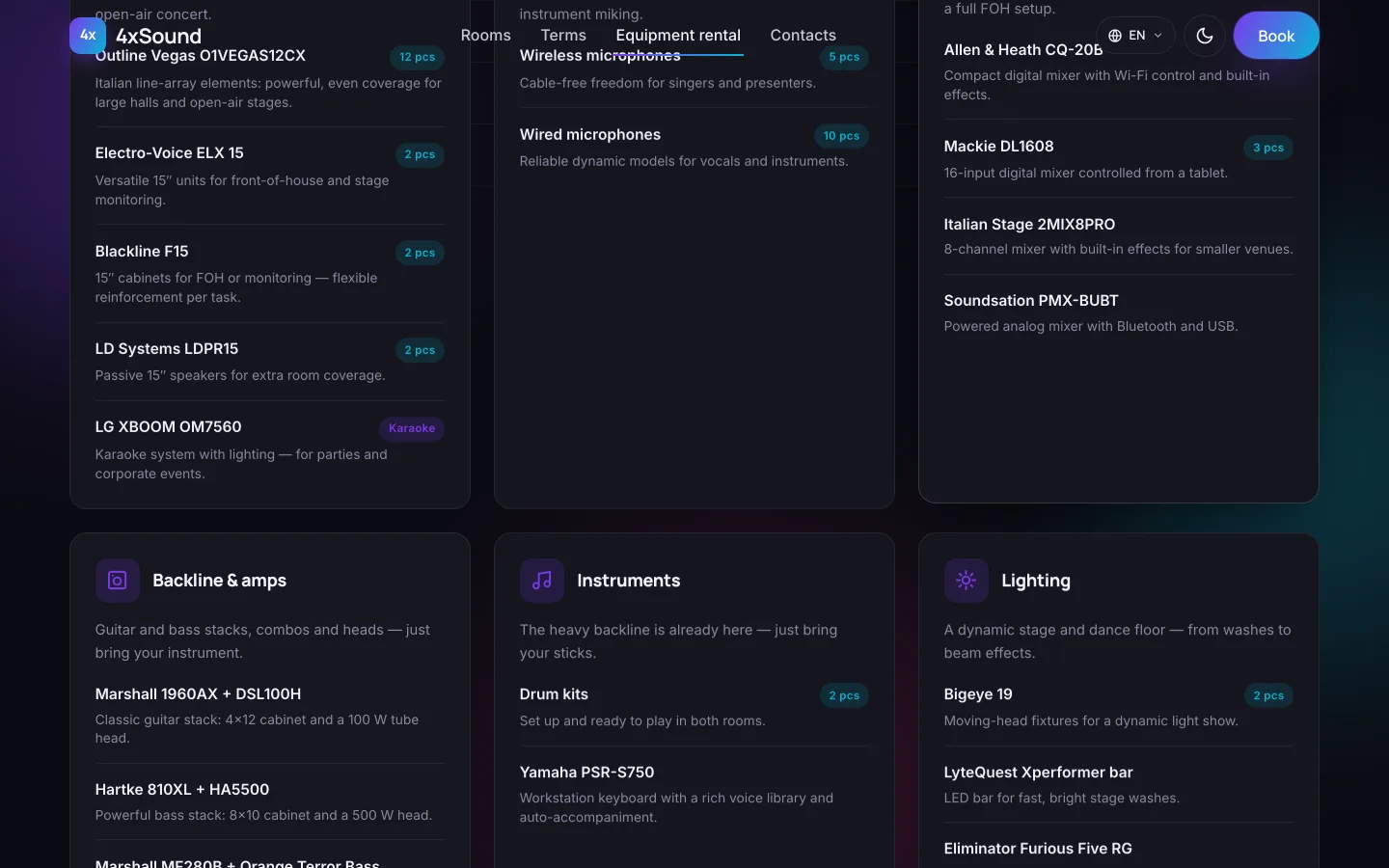Click the Bigeye 19 2 pcs badge
This screenshot has height=868, width=1389.
click(x=1268, y=695)
